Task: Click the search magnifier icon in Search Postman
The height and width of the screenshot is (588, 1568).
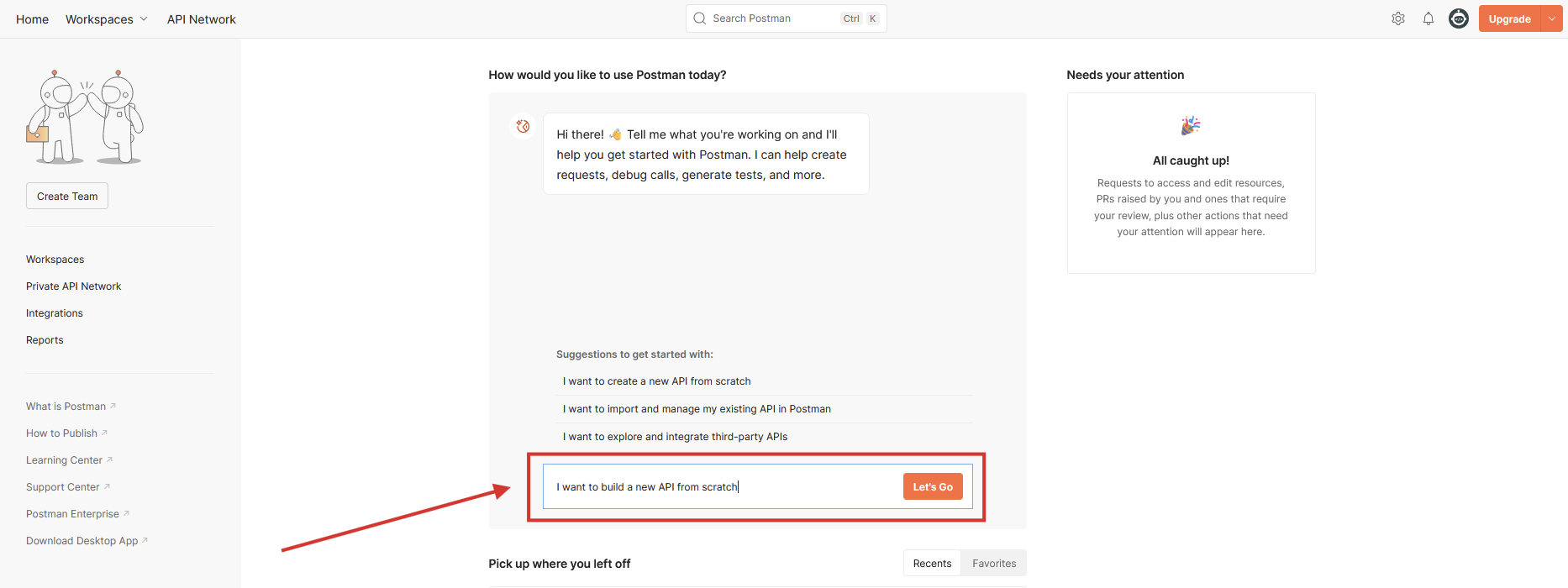Action: 699,18
